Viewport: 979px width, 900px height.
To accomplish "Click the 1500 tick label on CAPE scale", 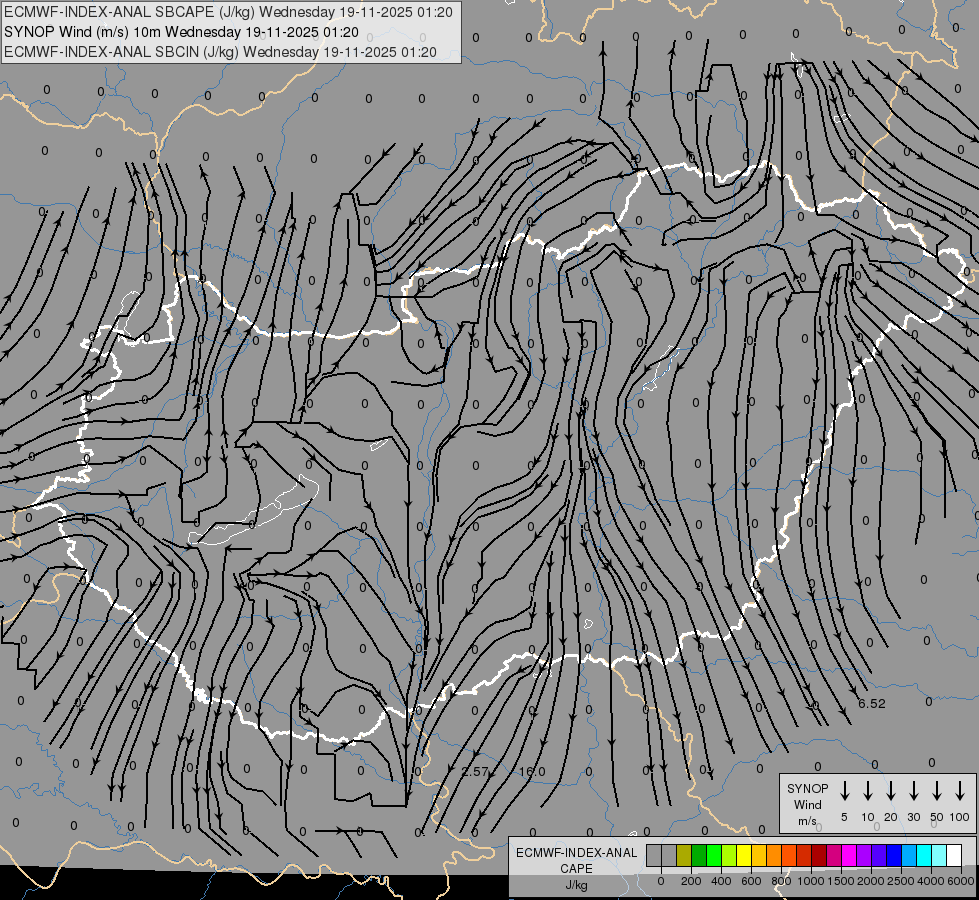I will pos(841,881).
